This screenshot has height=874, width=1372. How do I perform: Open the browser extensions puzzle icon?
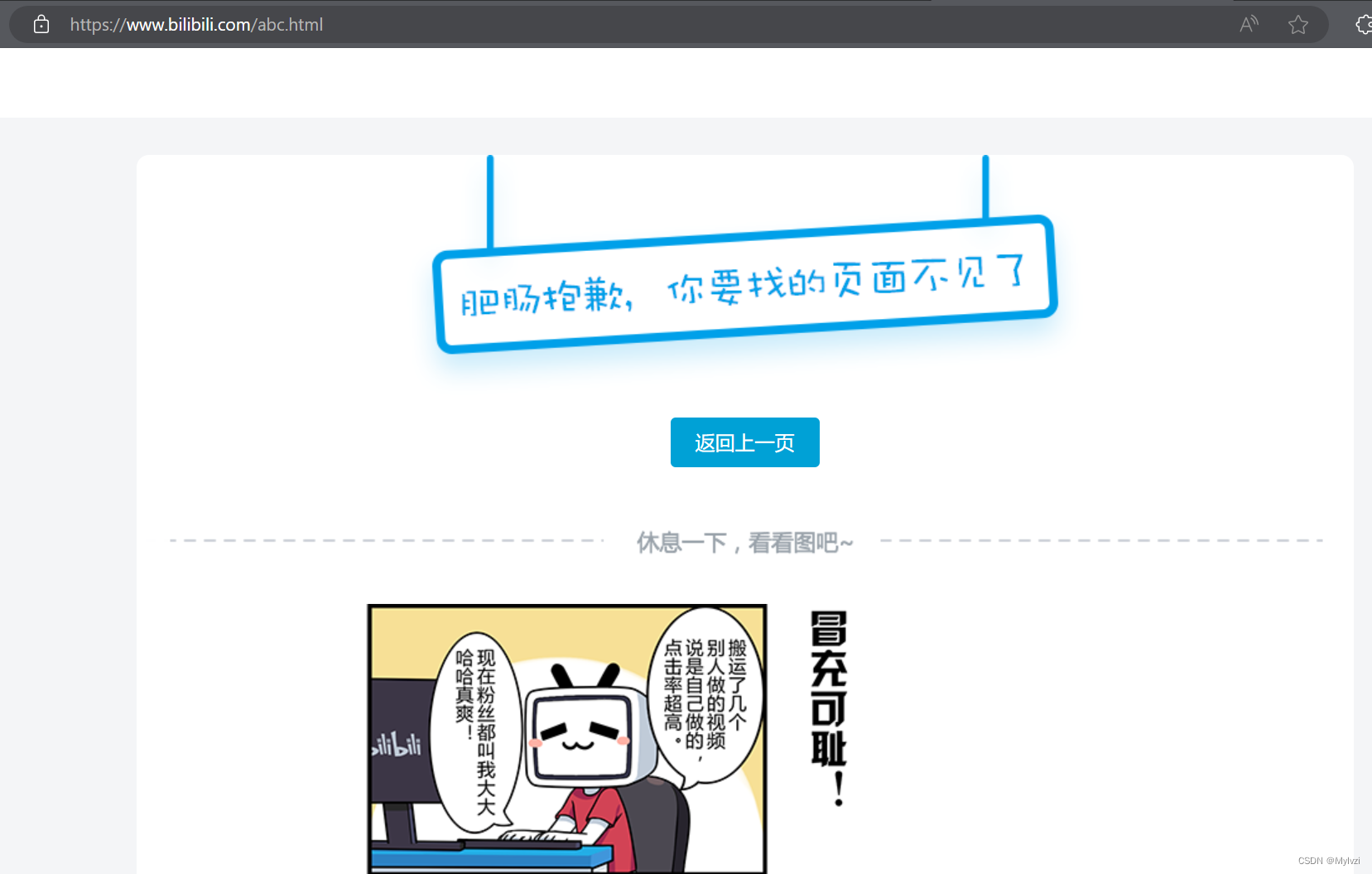(x=1364, y=25)
